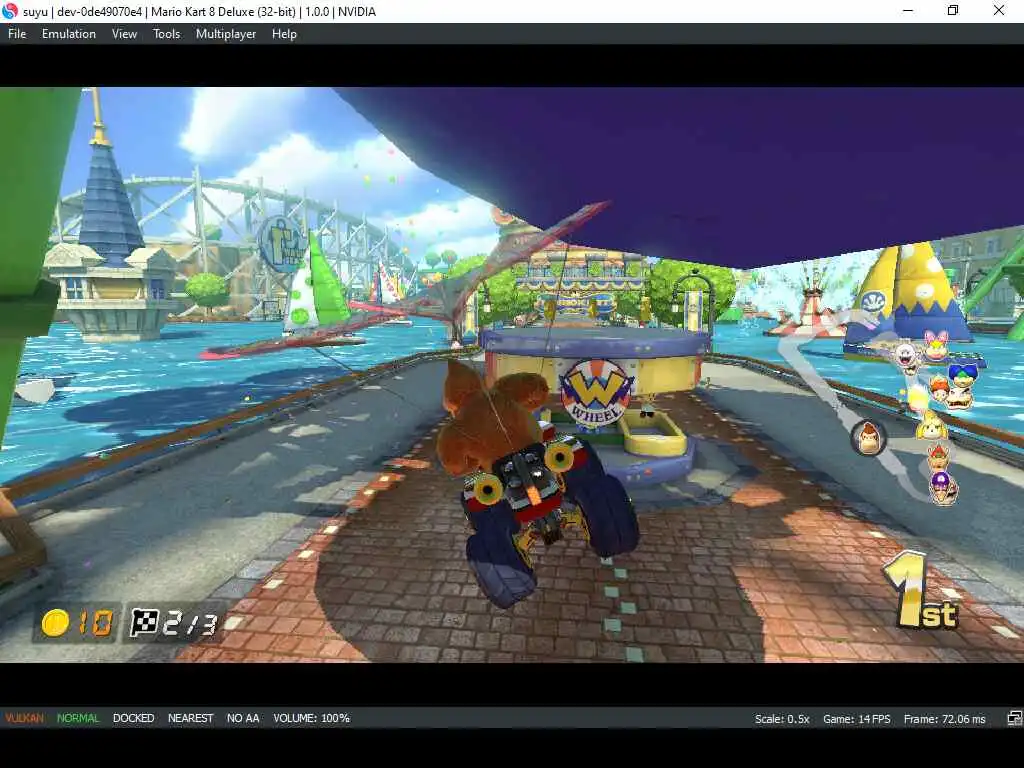Click the checkered lap flag icon
This screenshot has height=768, width=1024.
tap(144, 622)
